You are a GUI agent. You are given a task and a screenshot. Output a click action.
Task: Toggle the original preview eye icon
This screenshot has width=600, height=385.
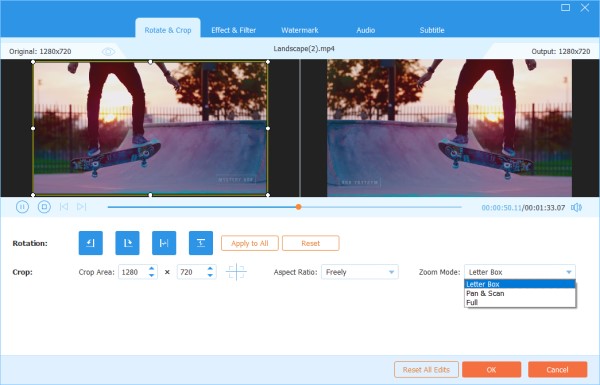pos(108,52)
